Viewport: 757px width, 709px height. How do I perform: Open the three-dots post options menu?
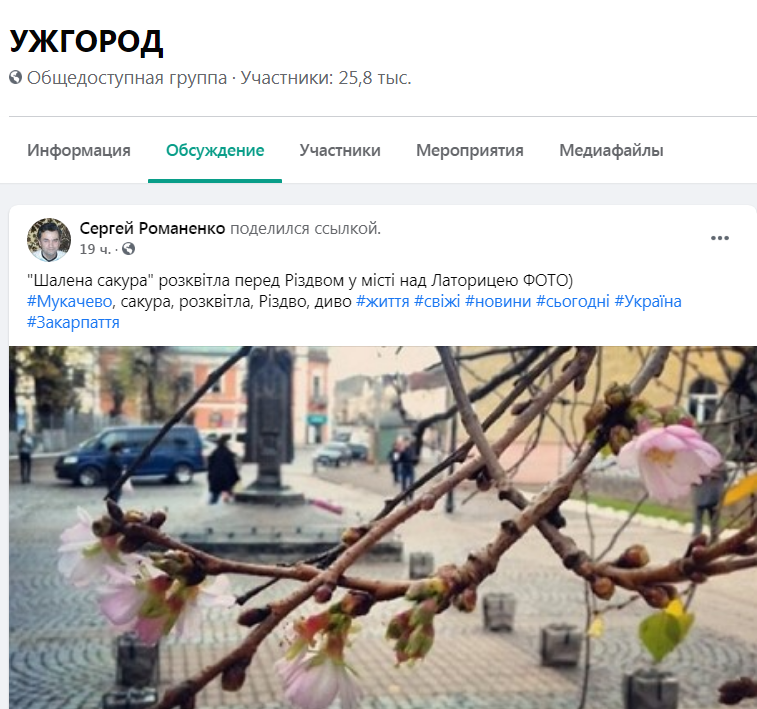pyautogui.click(x=719, y=238)
